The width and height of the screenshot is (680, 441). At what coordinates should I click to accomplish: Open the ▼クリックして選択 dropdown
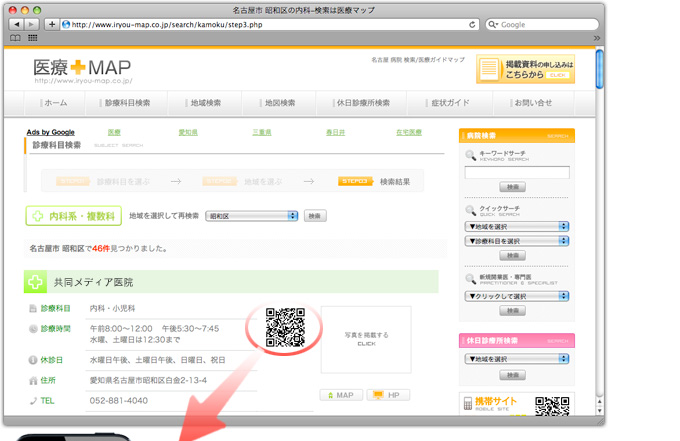(517, 296)
